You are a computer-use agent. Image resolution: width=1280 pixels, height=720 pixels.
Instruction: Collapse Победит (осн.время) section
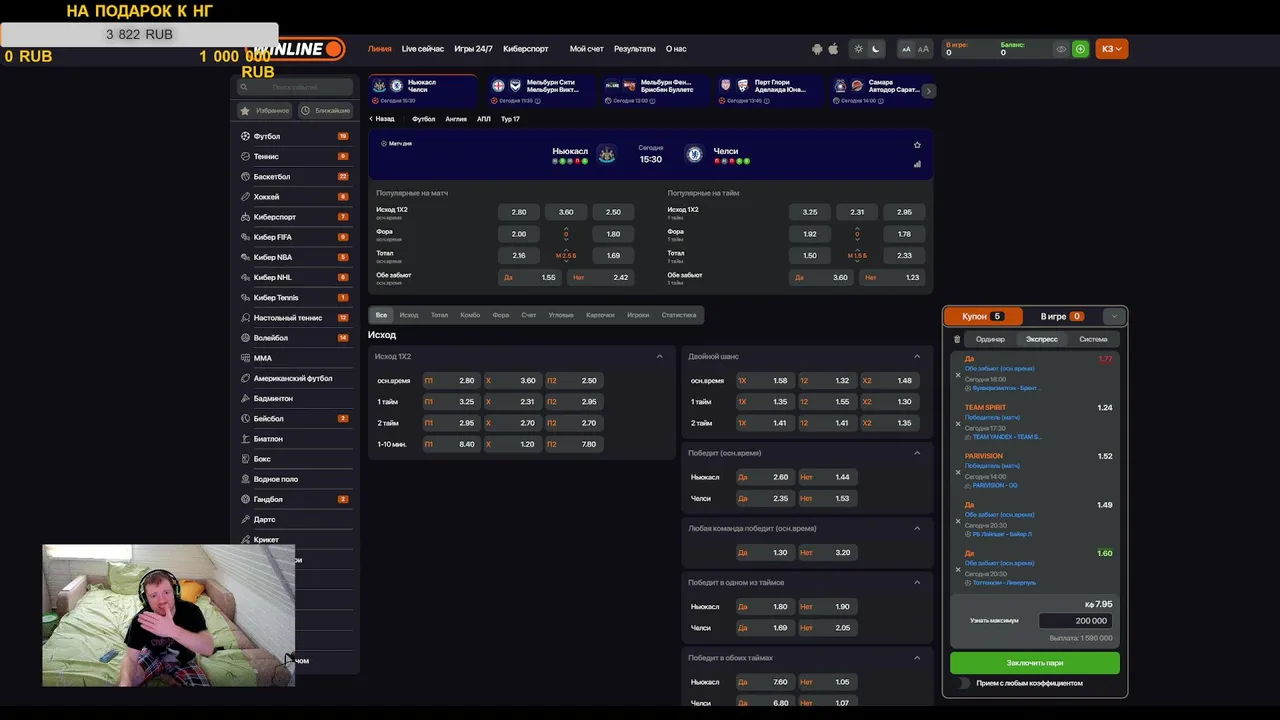917,453
